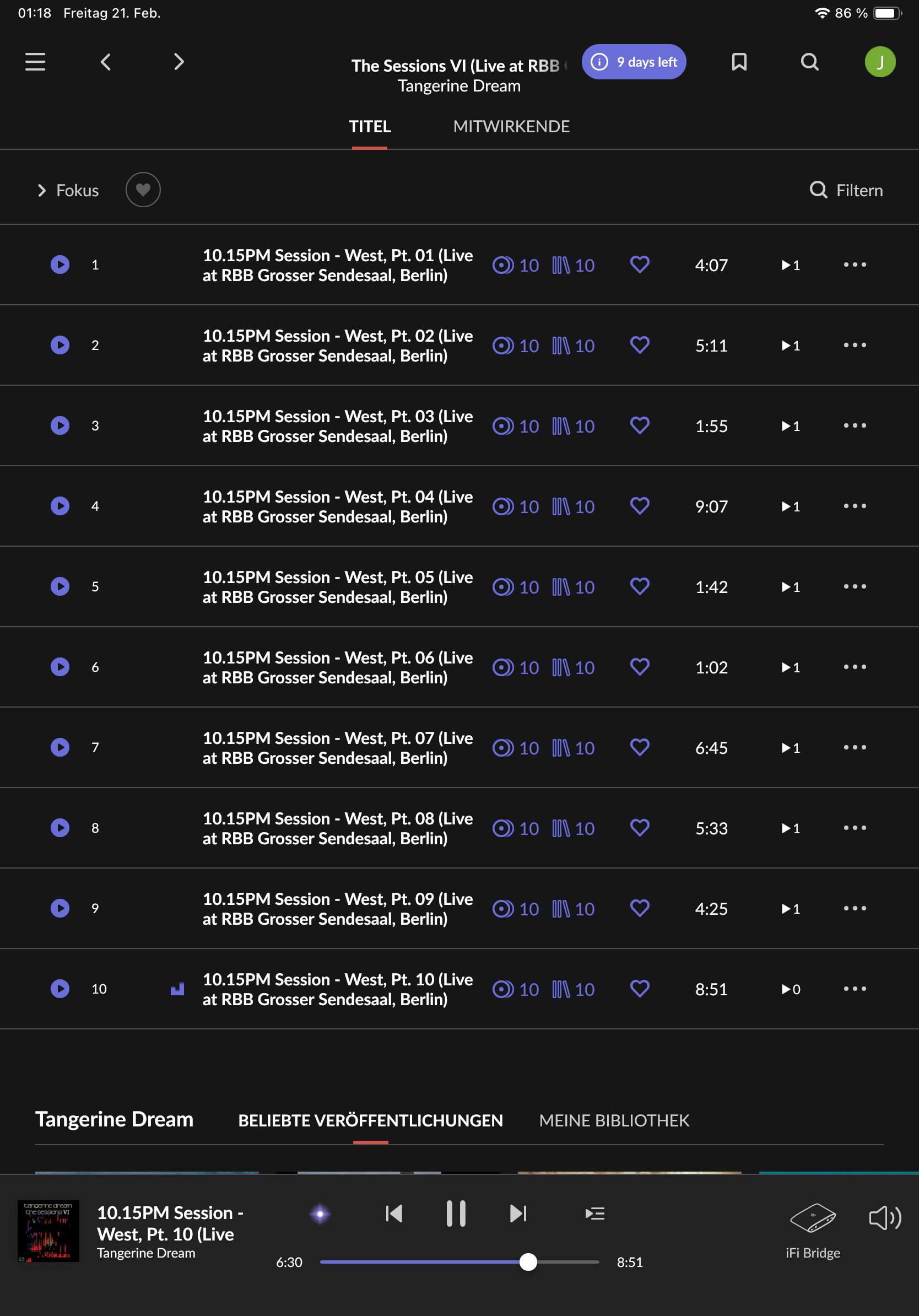Viewport: 919px width, 1316px height.
Task: Select the MEINE BIBLIOTHEK tab
Action: pyautogui.click(x=614, y=1120)
